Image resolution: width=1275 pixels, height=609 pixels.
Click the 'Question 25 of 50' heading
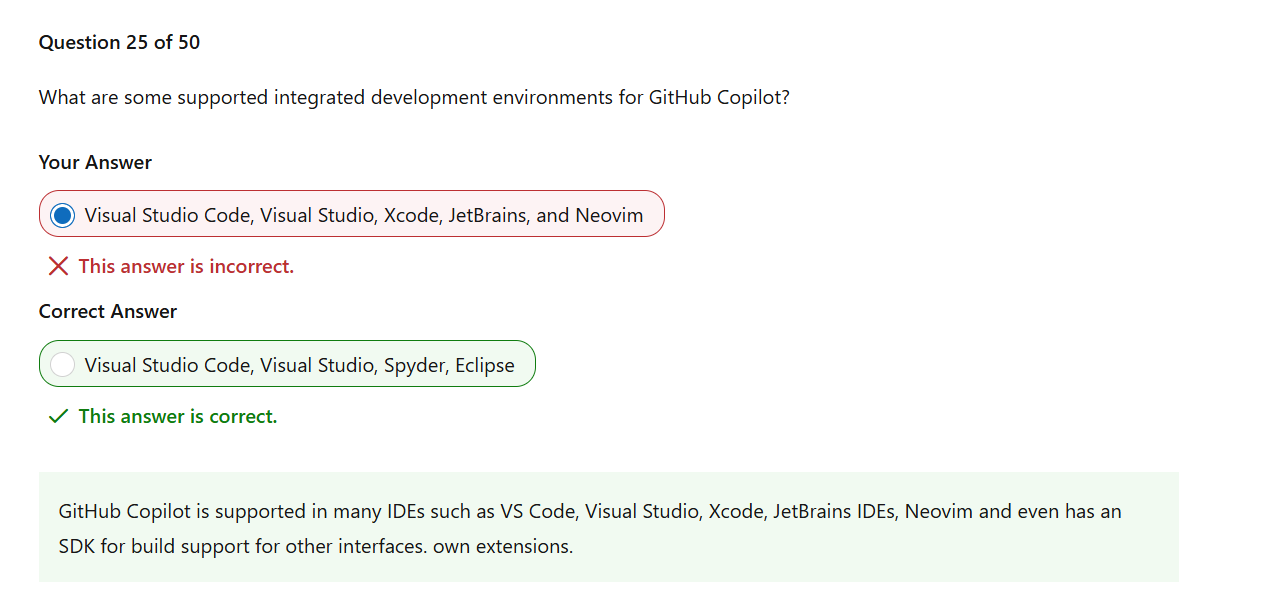(x=119, y=42)
